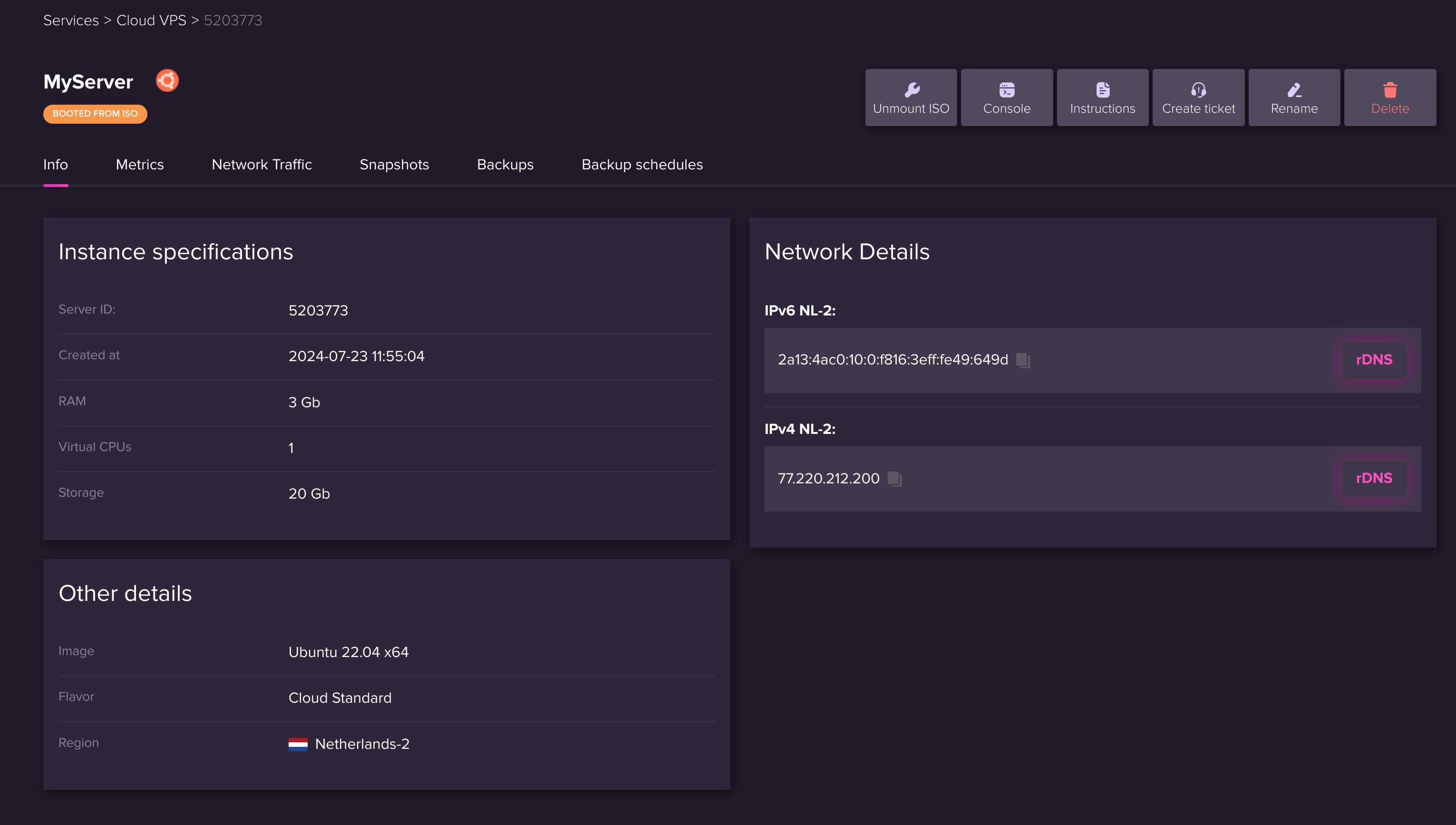The height and width of the screenshot is (825, 1456).
Task: Click the Ubuntu OS icon next to server name
Action: 167,80
